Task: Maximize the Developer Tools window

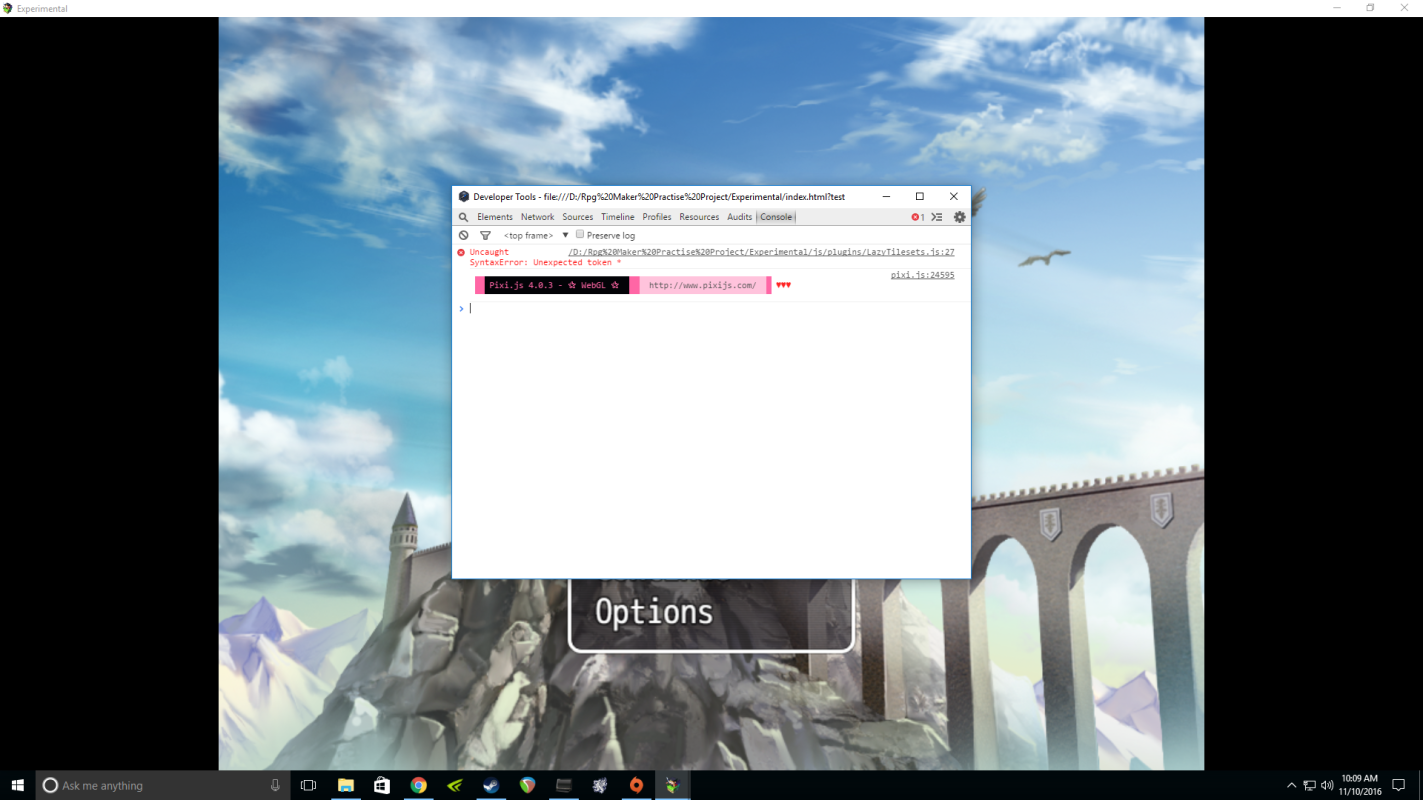Action: tap(920, 197)
